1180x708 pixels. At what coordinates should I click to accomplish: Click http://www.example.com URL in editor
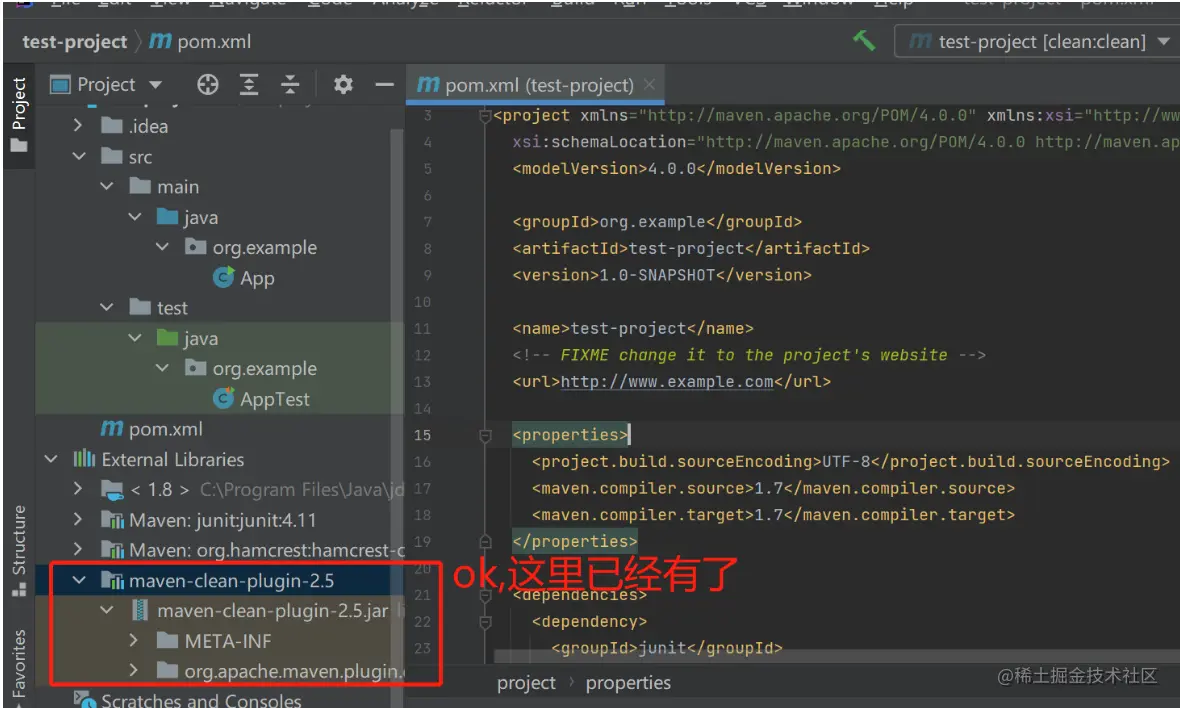[x=667, y=381]
